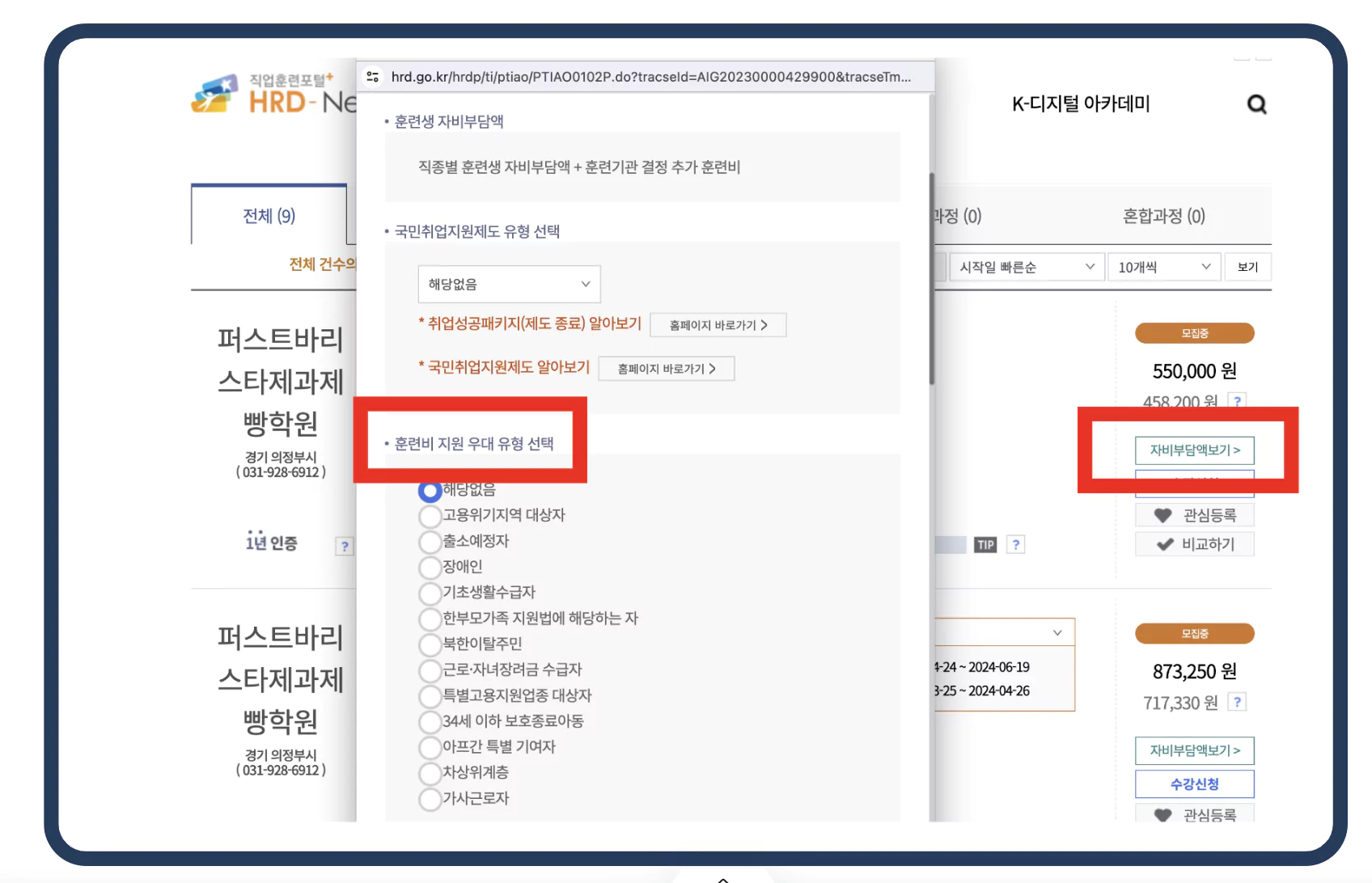Select 출소예정자 radio option
This screenshot has height=883, width=1372.
click(x=430, y=541)
